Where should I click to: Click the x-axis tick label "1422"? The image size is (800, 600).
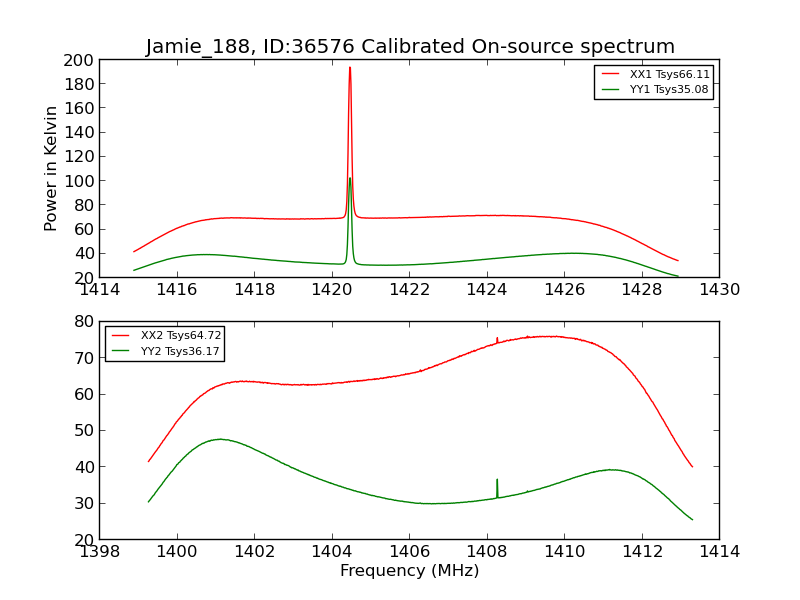coord(410,289)
